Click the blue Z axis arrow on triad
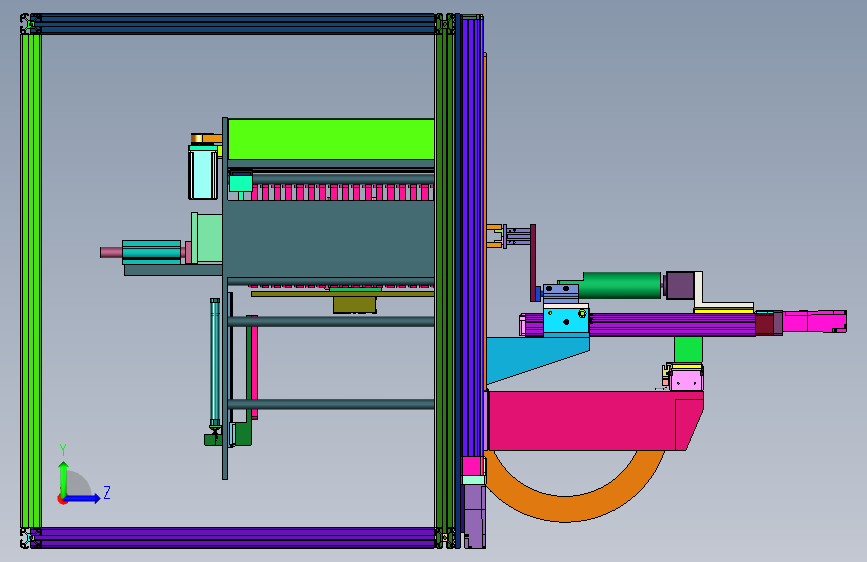 click(x=83, y=498)
